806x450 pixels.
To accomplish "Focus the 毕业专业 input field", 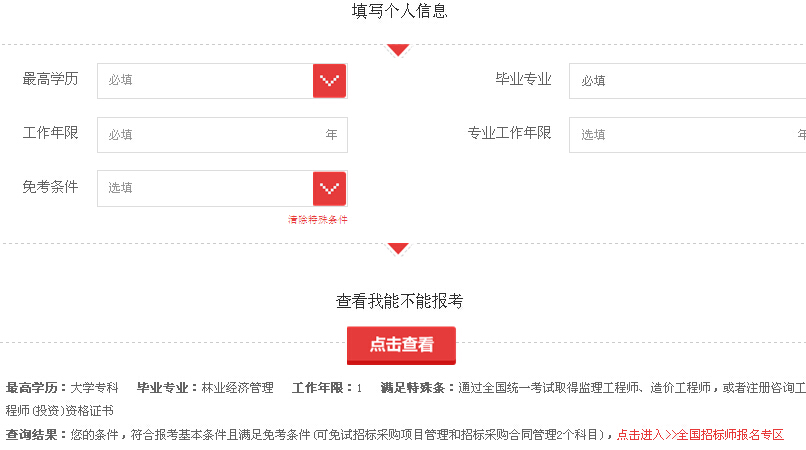I will pyautogui.click(x=687, y=81).
